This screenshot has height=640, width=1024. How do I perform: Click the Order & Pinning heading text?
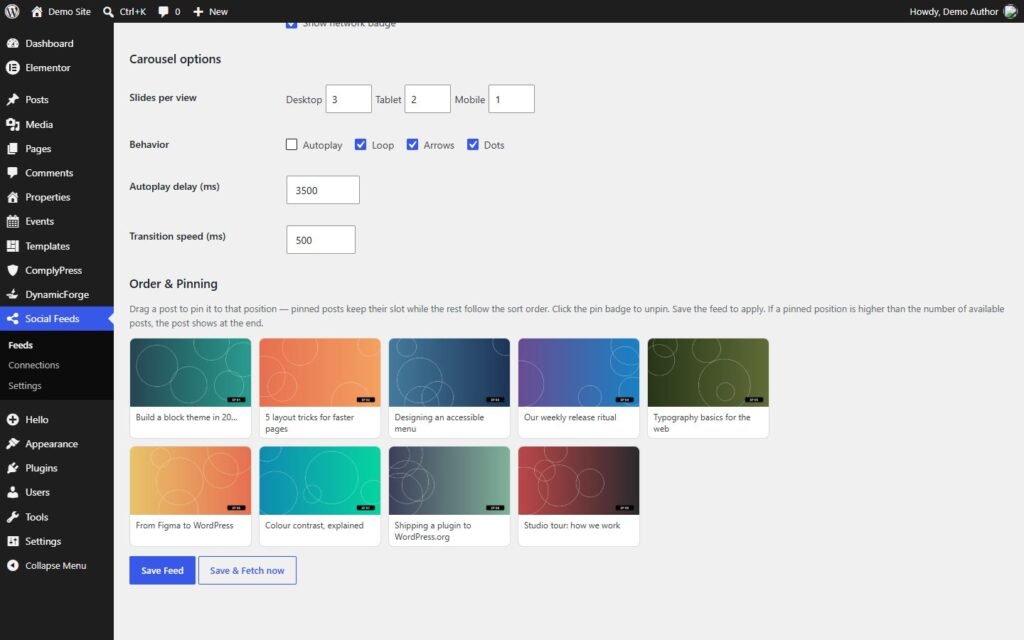173,283
